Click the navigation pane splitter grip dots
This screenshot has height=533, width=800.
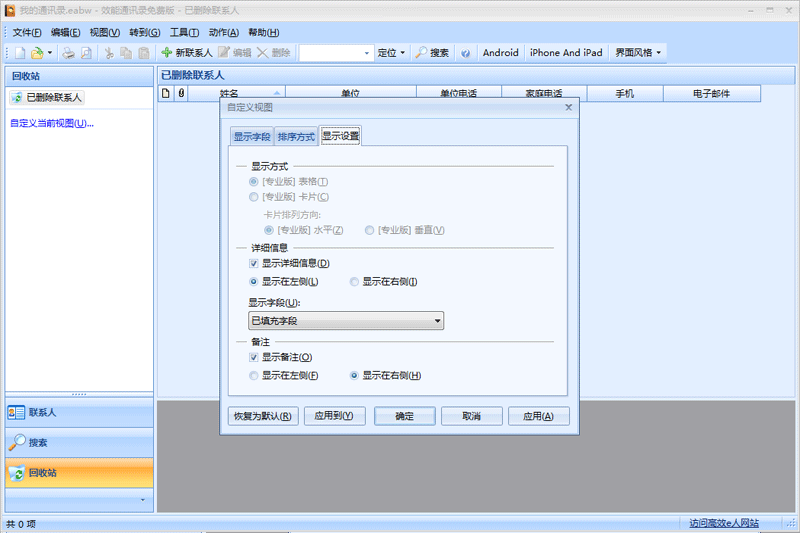coord(79,394)
